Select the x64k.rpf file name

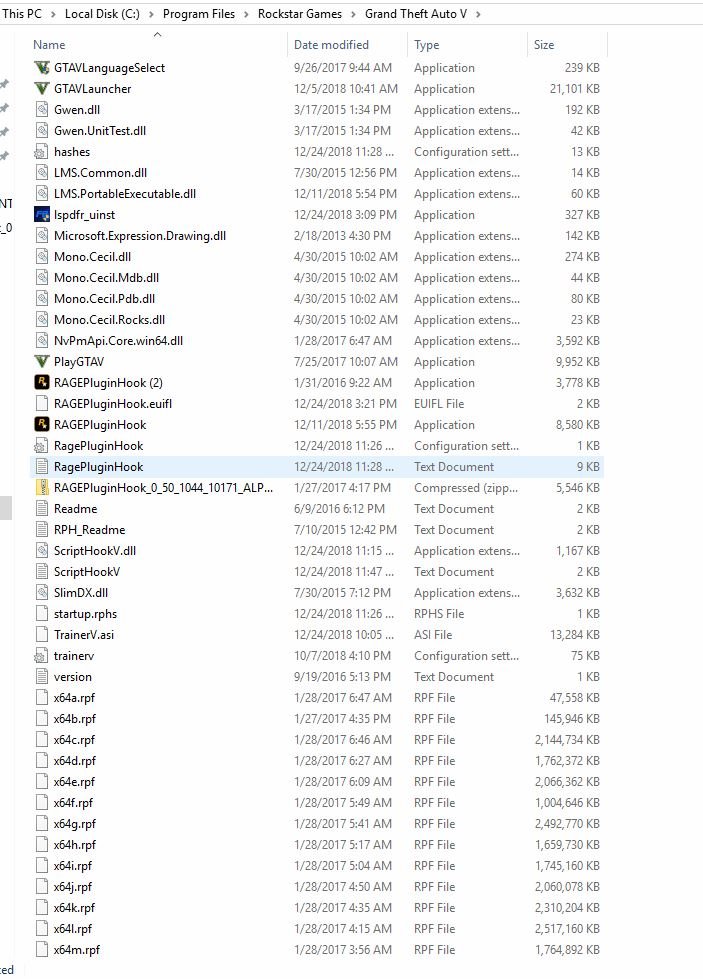(74, 908)
